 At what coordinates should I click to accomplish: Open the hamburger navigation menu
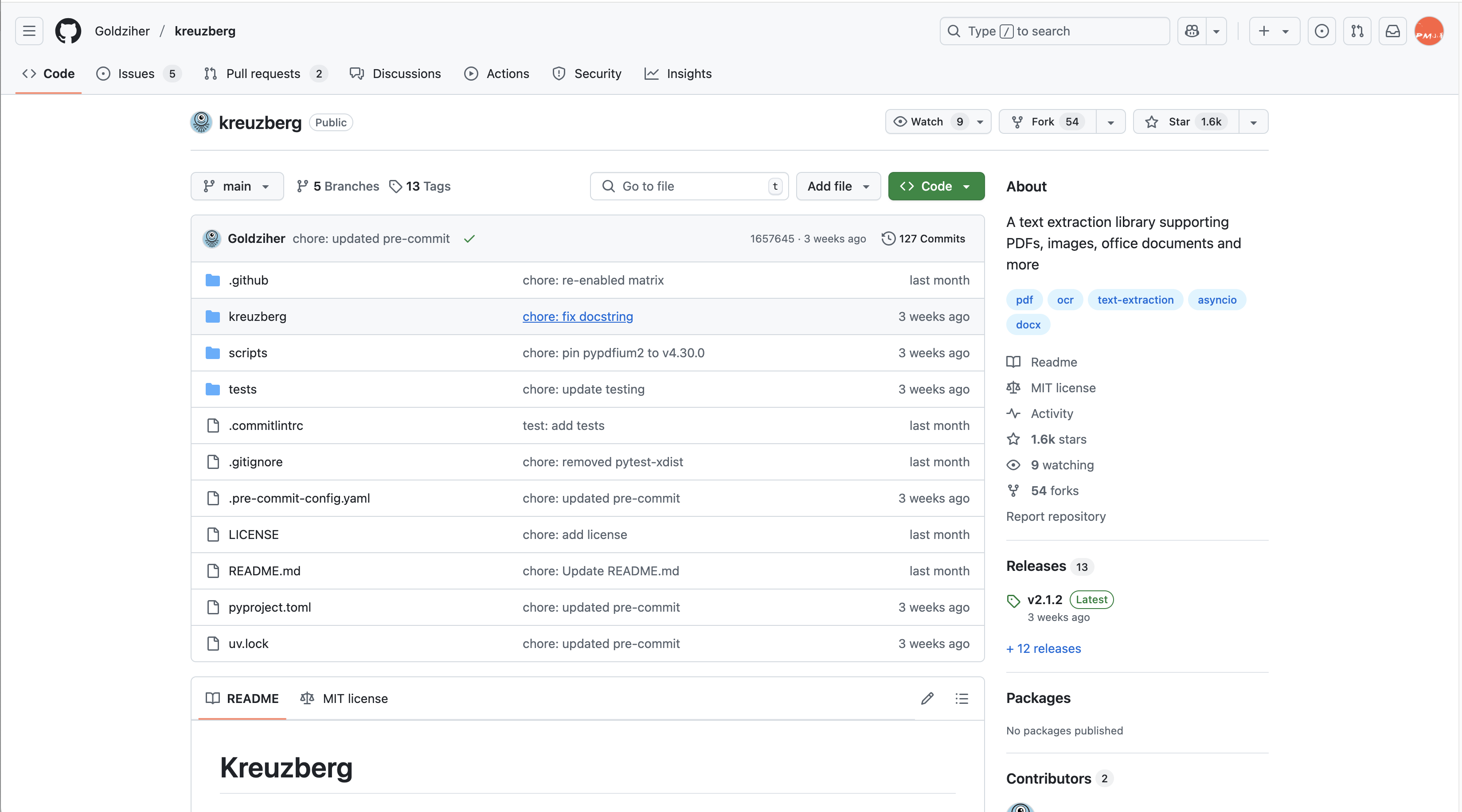click(29, 31)
